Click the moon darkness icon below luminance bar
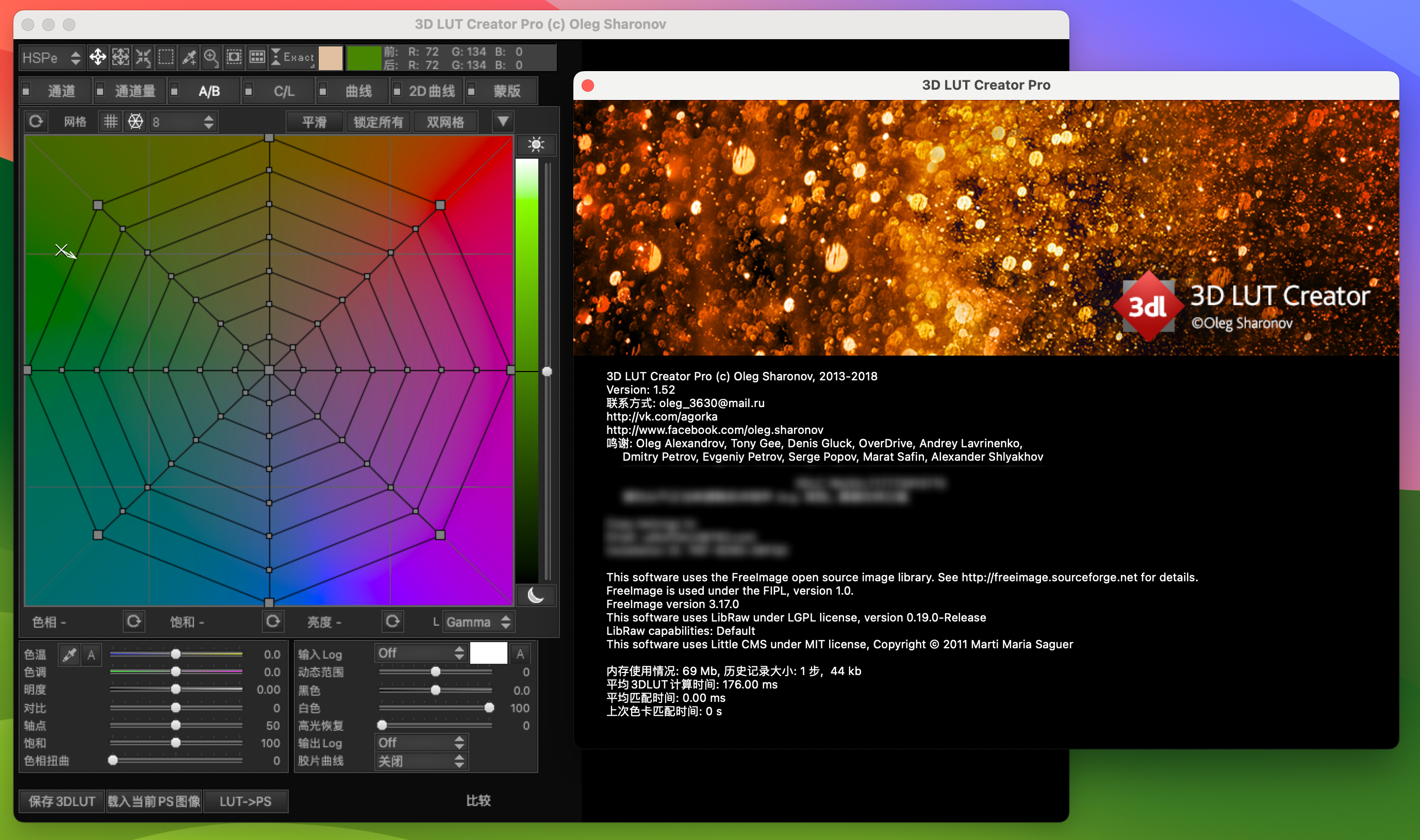This screenshot has width=1420, height=840. tap(536, 595)
